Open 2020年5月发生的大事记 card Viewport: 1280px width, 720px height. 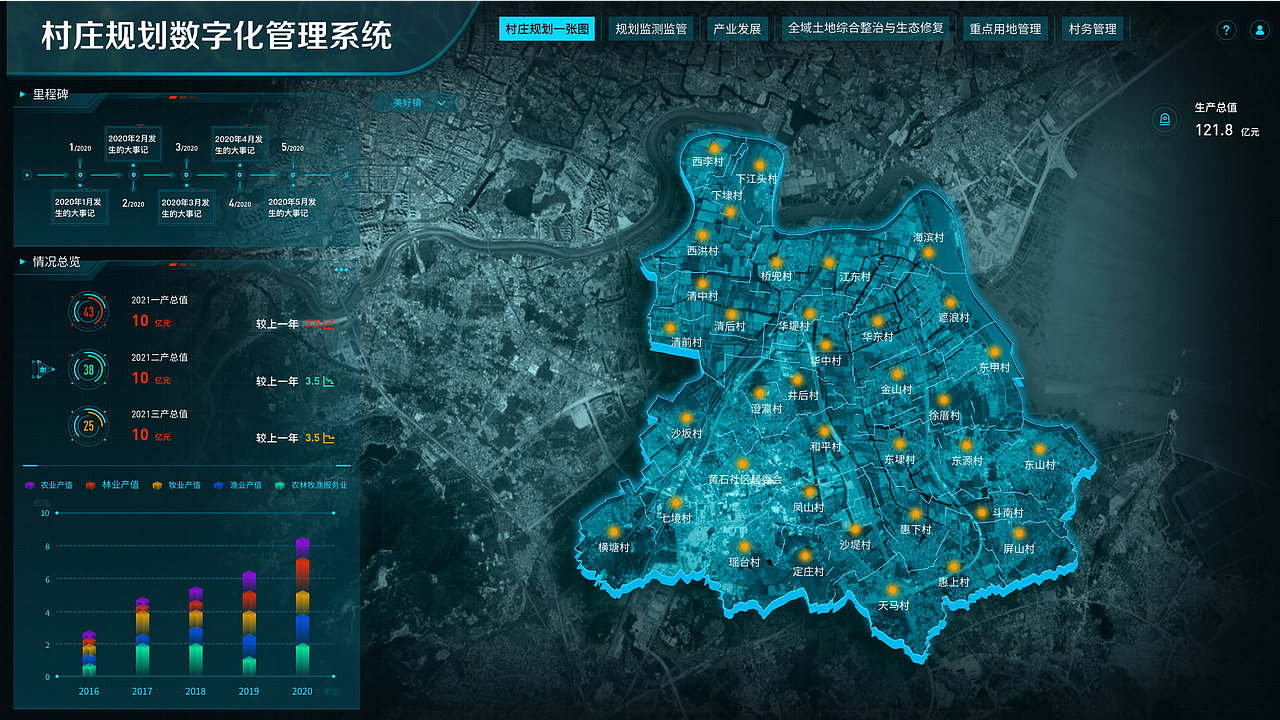[x=292, y=207]
